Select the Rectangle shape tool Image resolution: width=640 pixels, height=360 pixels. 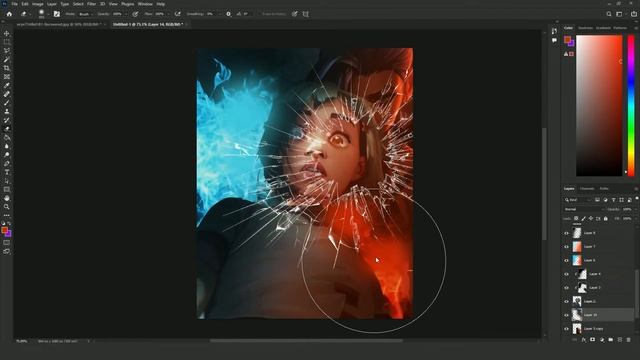(x=7, y=189)
